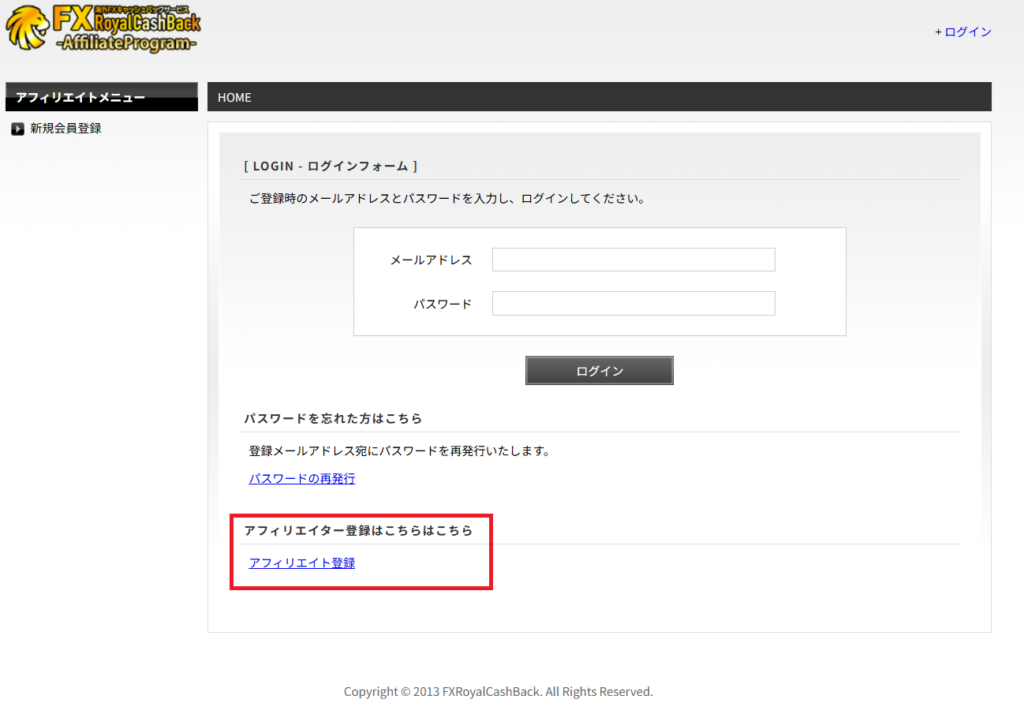
Task: Open the パスワードの再発行 link
Action: click(x=301, y=478)
